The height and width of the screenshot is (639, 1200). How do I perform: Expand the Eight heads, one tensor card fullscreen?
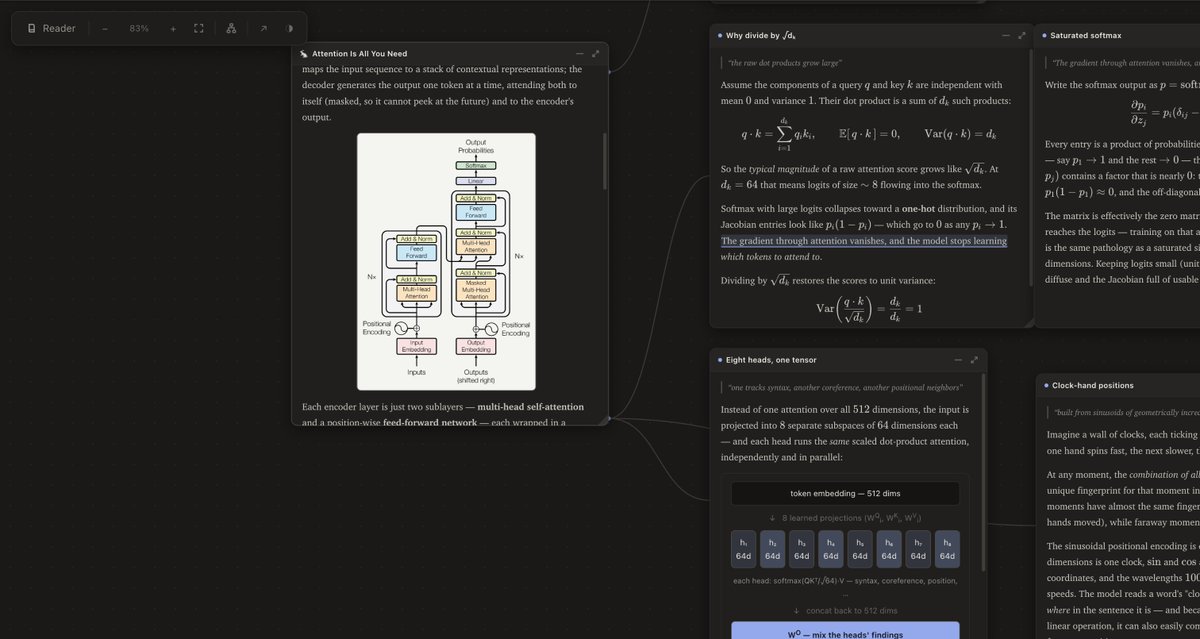(x=975, y=360)
